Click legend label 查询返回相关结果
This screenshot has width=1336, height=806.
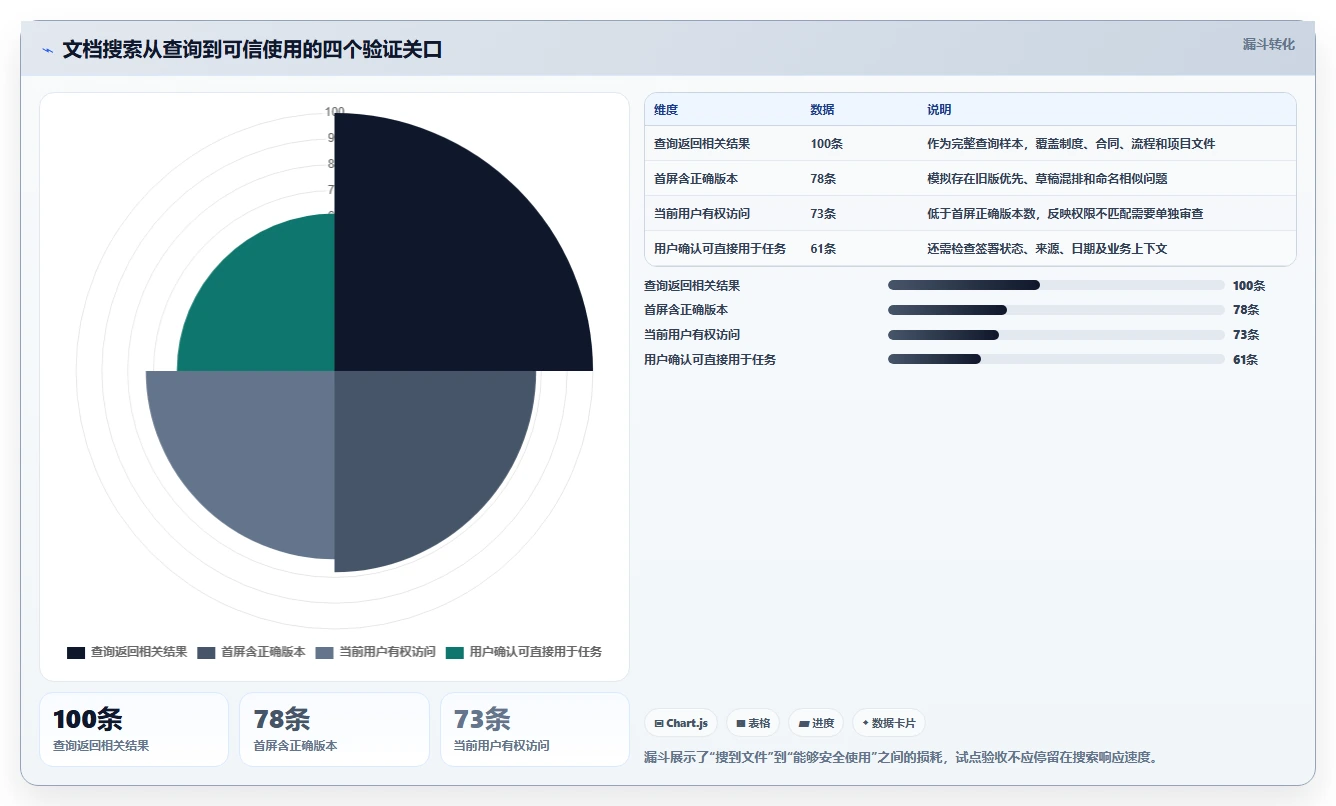coord(139,652)
